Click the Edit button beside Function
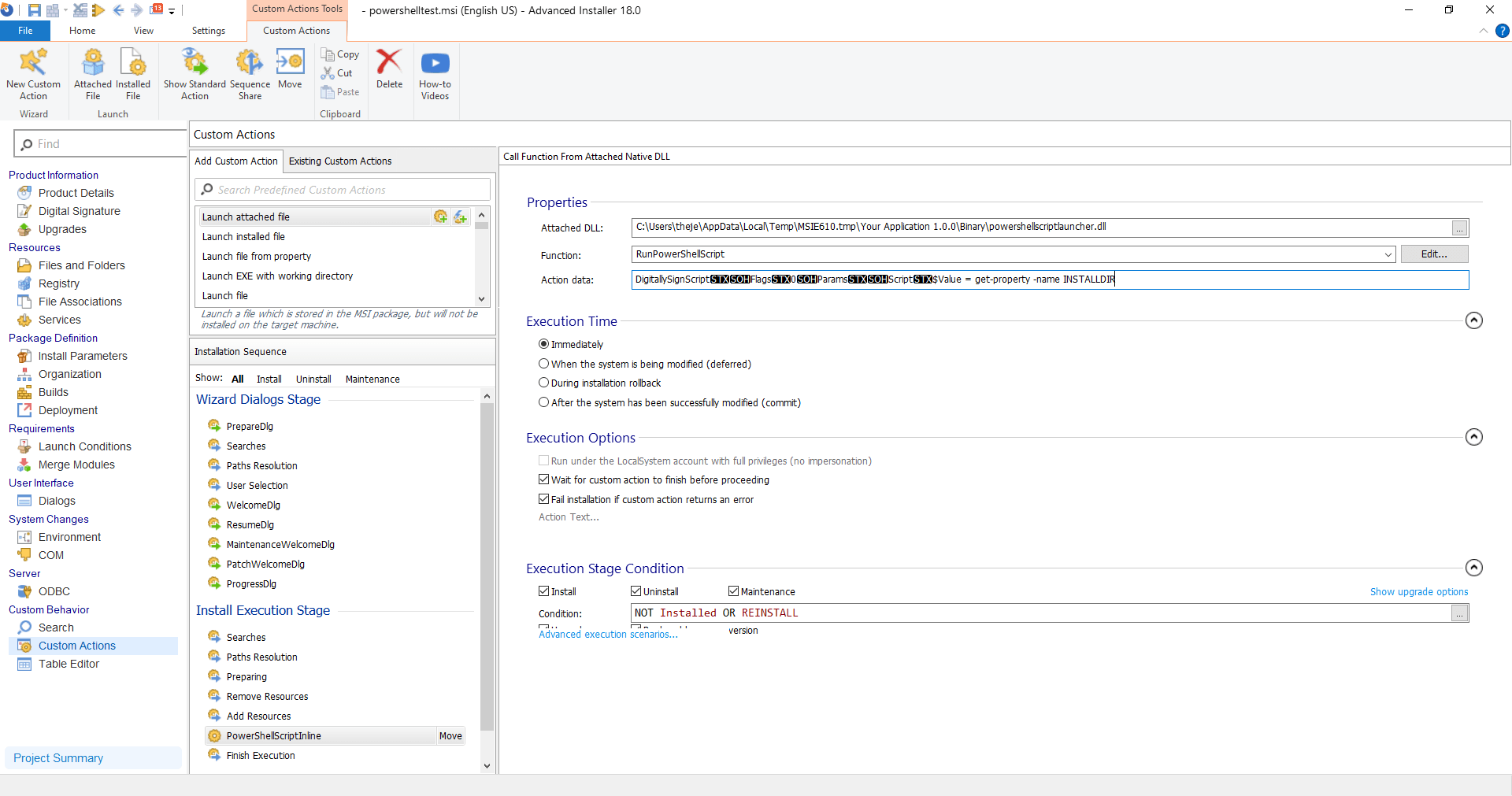 point(1433,254)
